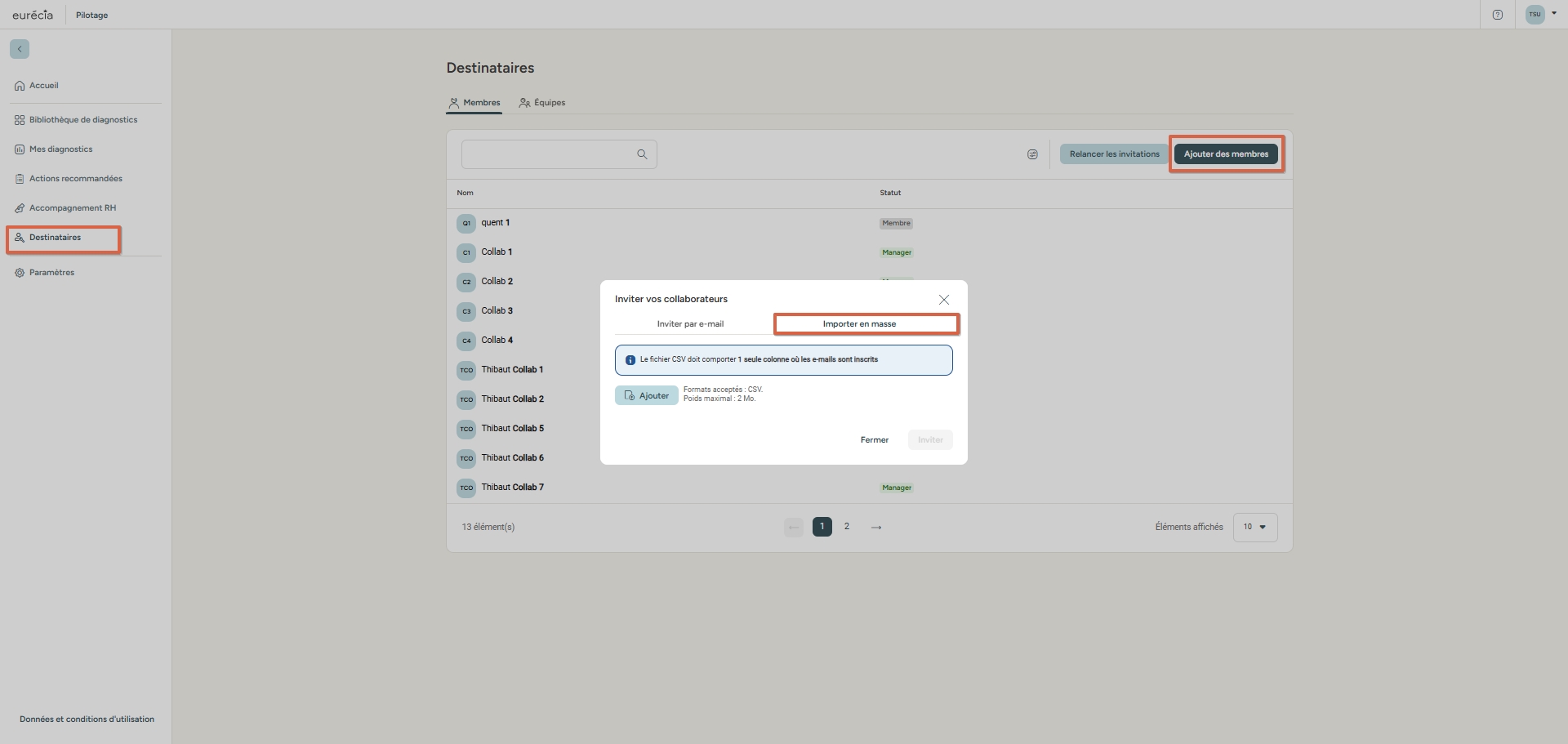This screenshot has height=744, width=1568.
Task: Click Relancer les invitations button
Action: pyautogui.click(x=1114, y=154)
